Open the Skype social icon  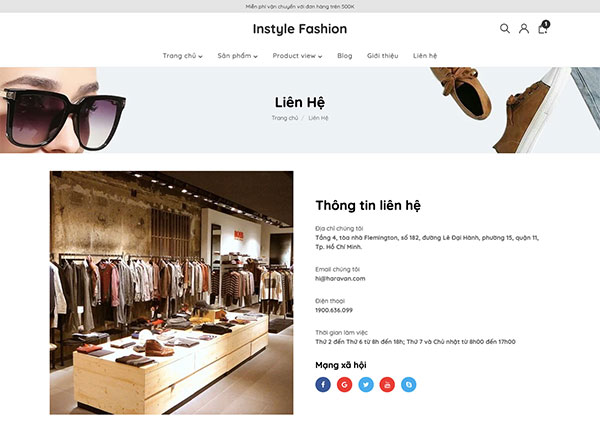click(409, 385)
